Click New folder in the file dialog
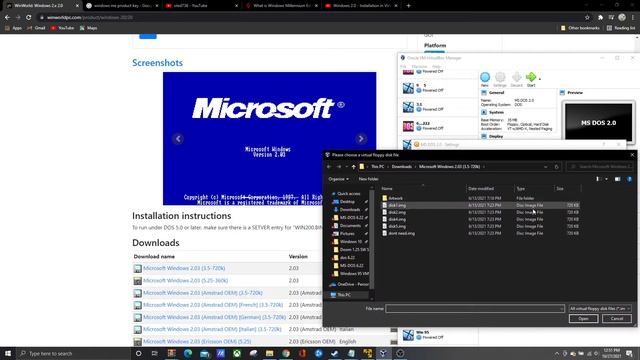 click(x=368, y=179)
